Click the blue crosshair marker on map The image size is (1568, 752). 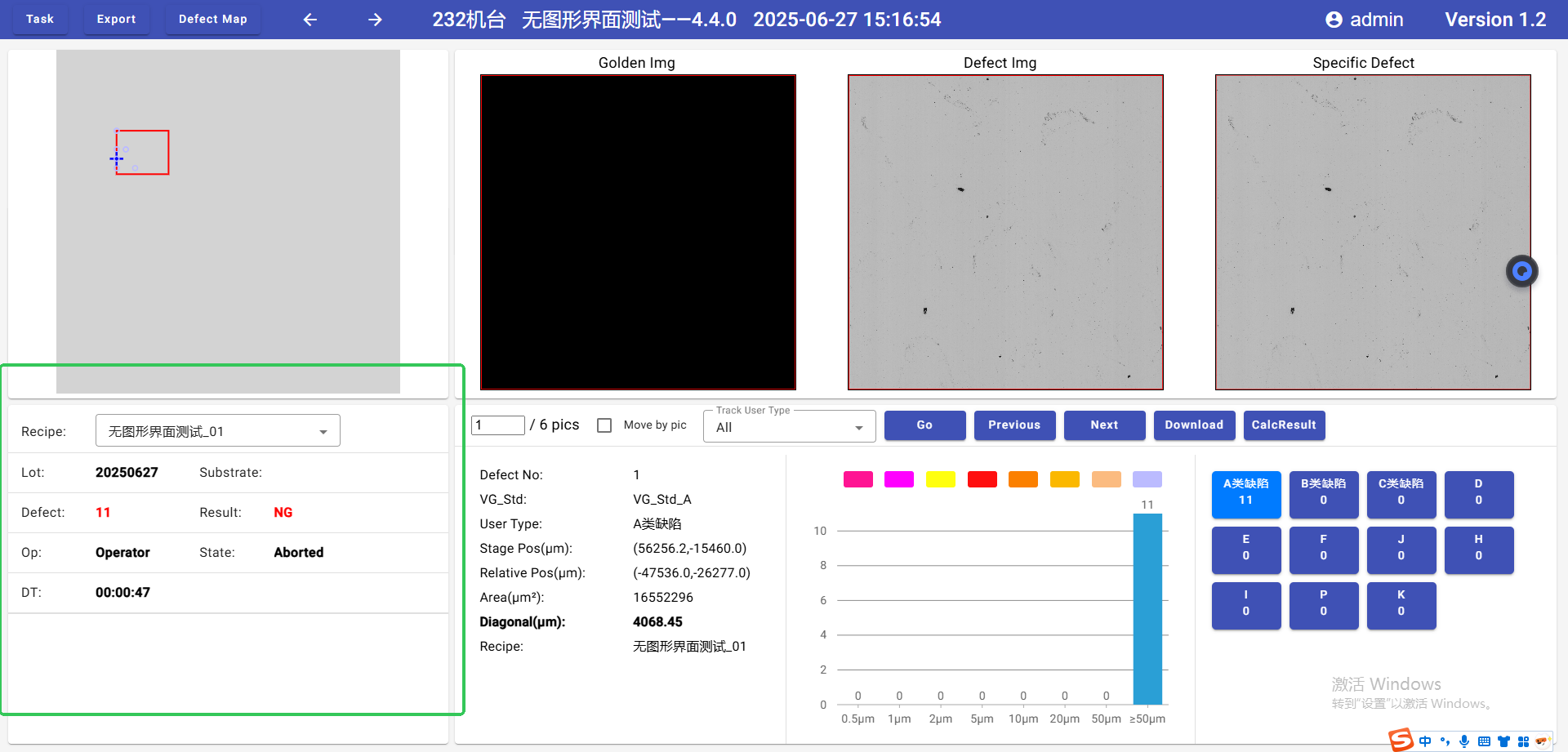117,158
